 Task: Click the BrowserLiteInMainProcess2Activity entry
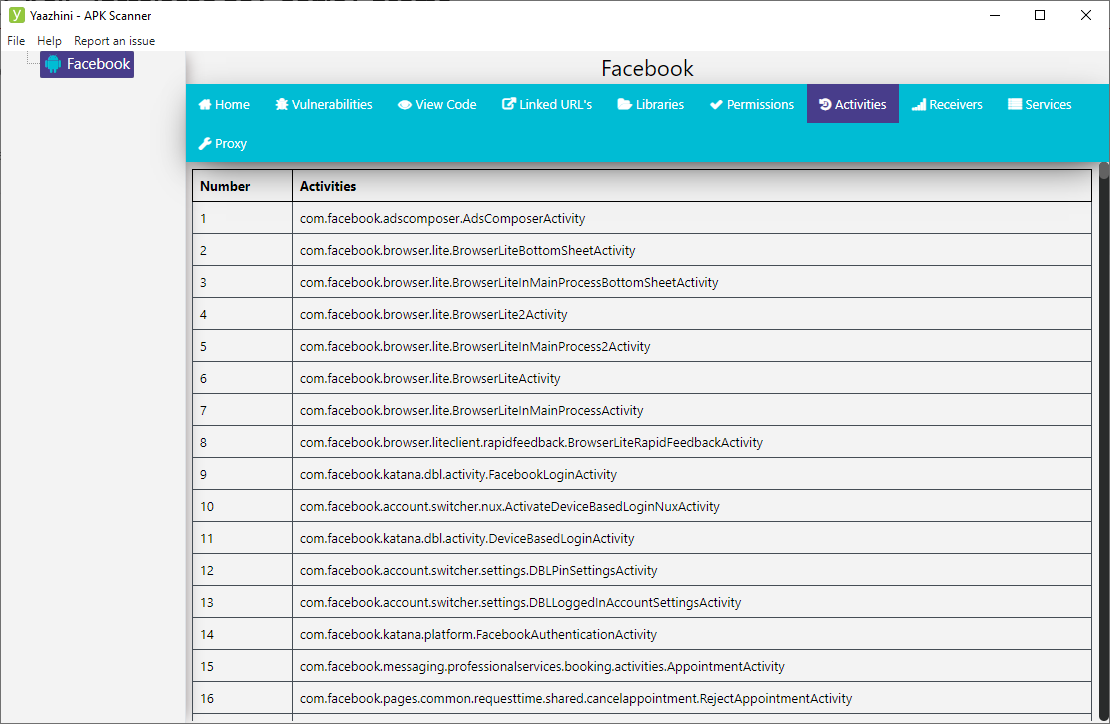coord(642,346)
